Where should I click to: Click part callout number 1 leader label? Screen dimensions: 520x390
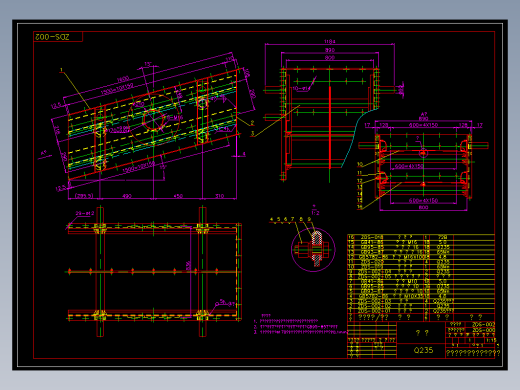61,70
